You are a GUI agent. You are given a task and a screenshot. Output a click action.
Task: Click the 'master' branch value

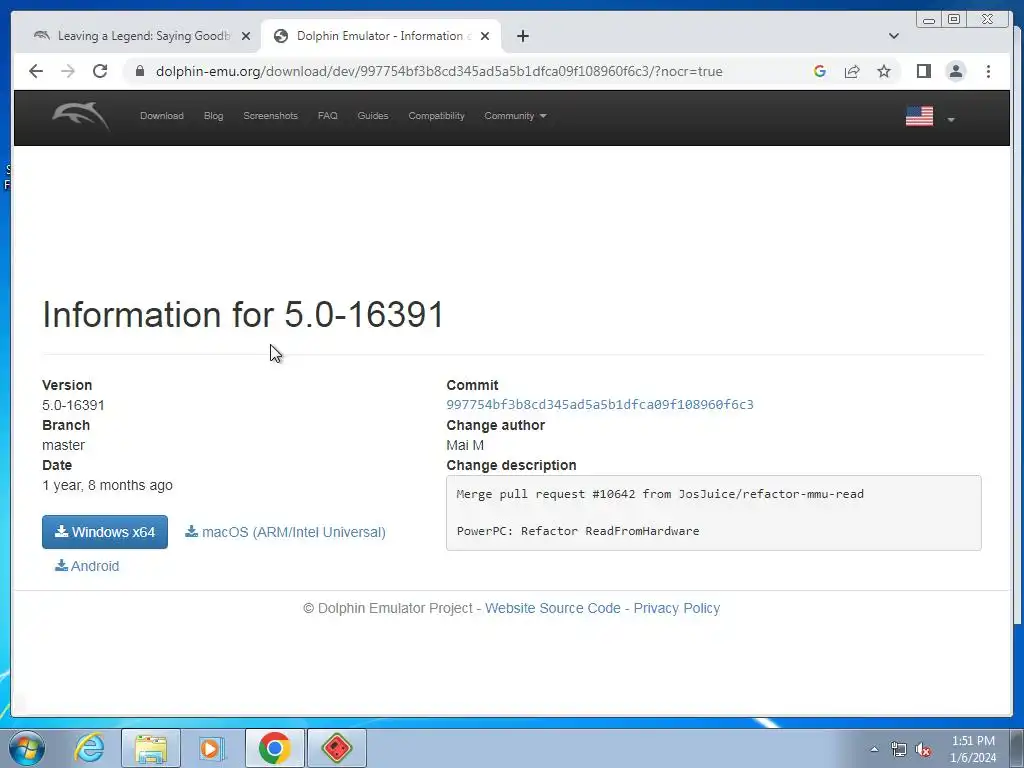point(63,445)
